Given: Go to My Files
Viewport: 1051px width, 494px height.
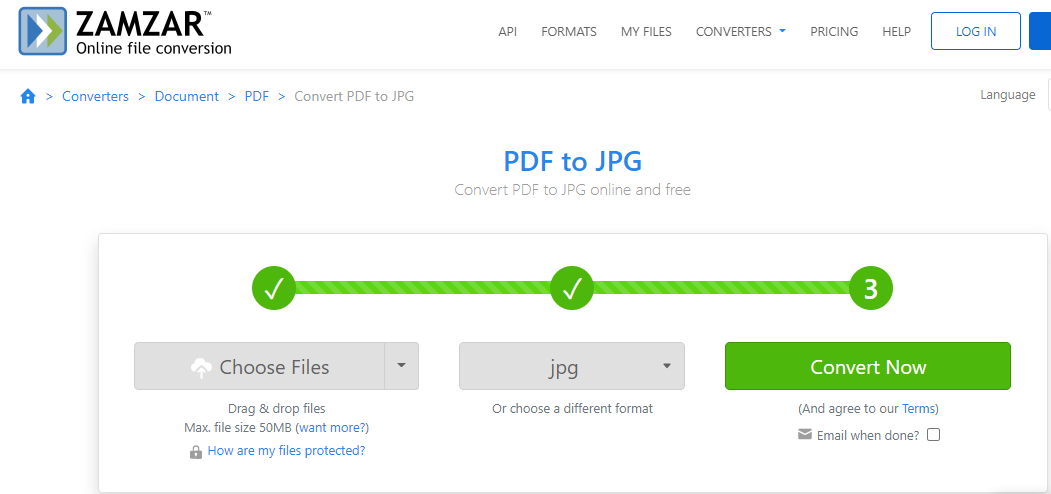Looking at the screenshot, I should 646,32.
